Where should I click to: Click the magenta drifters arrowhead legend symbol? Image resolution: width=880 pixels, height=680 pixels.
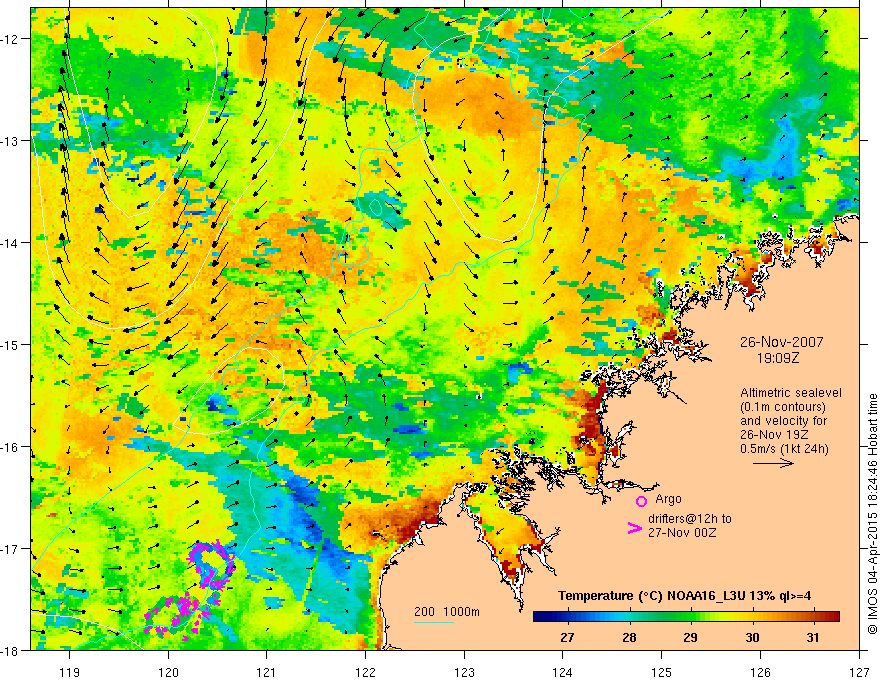pyautogui.click(x=634, y=528)
